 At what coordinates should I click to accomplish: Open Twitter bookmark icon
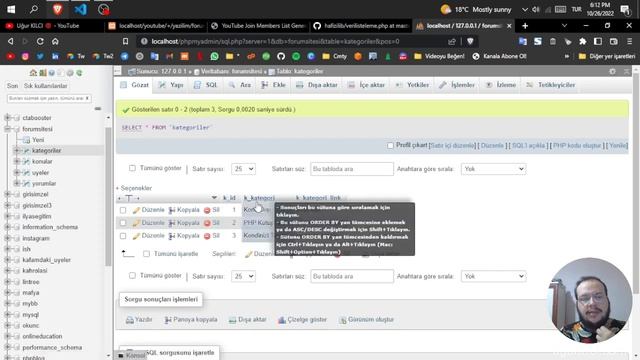click(40, 56)
